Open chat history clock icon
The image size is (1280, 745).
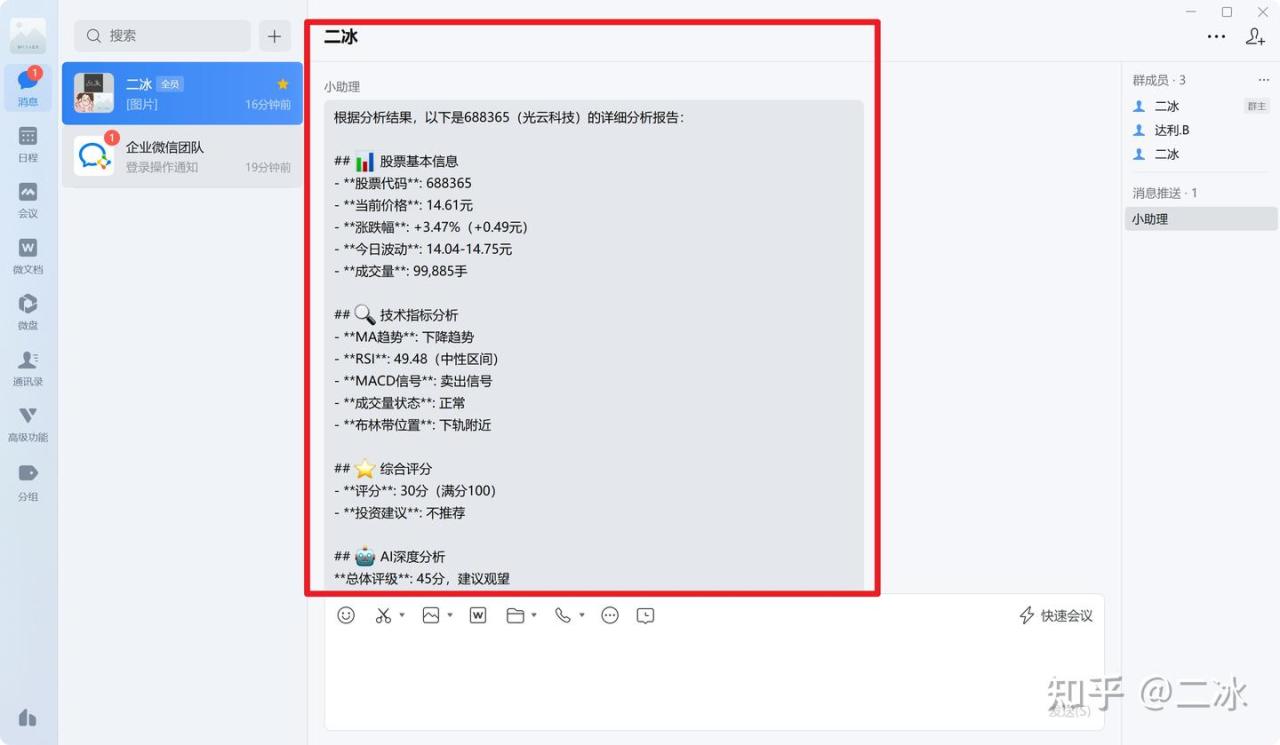pos(646,615)
